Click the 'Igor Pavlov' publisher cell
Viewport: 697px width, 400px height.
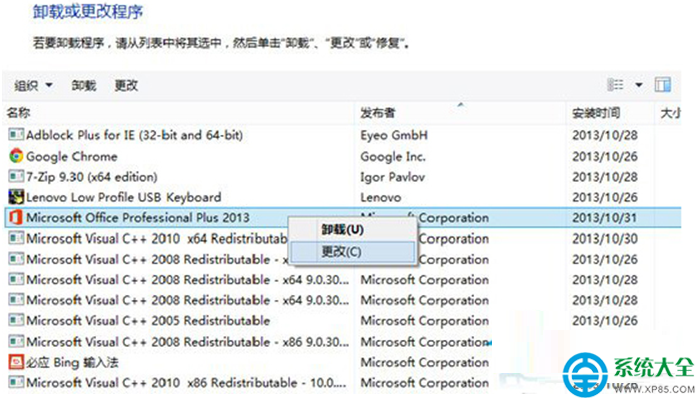click(393, 177)
